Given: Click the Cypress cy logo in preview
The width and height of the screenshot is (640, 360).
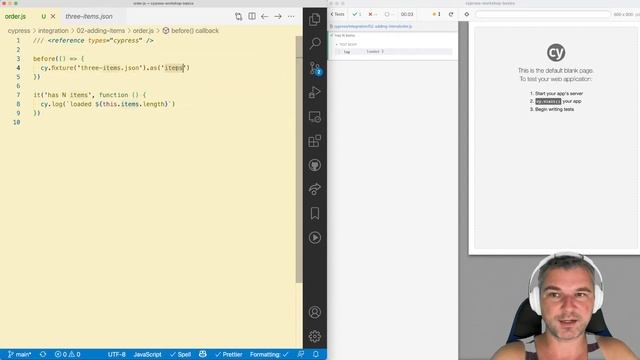Looking at the screenshot, I should coord(556,53).
